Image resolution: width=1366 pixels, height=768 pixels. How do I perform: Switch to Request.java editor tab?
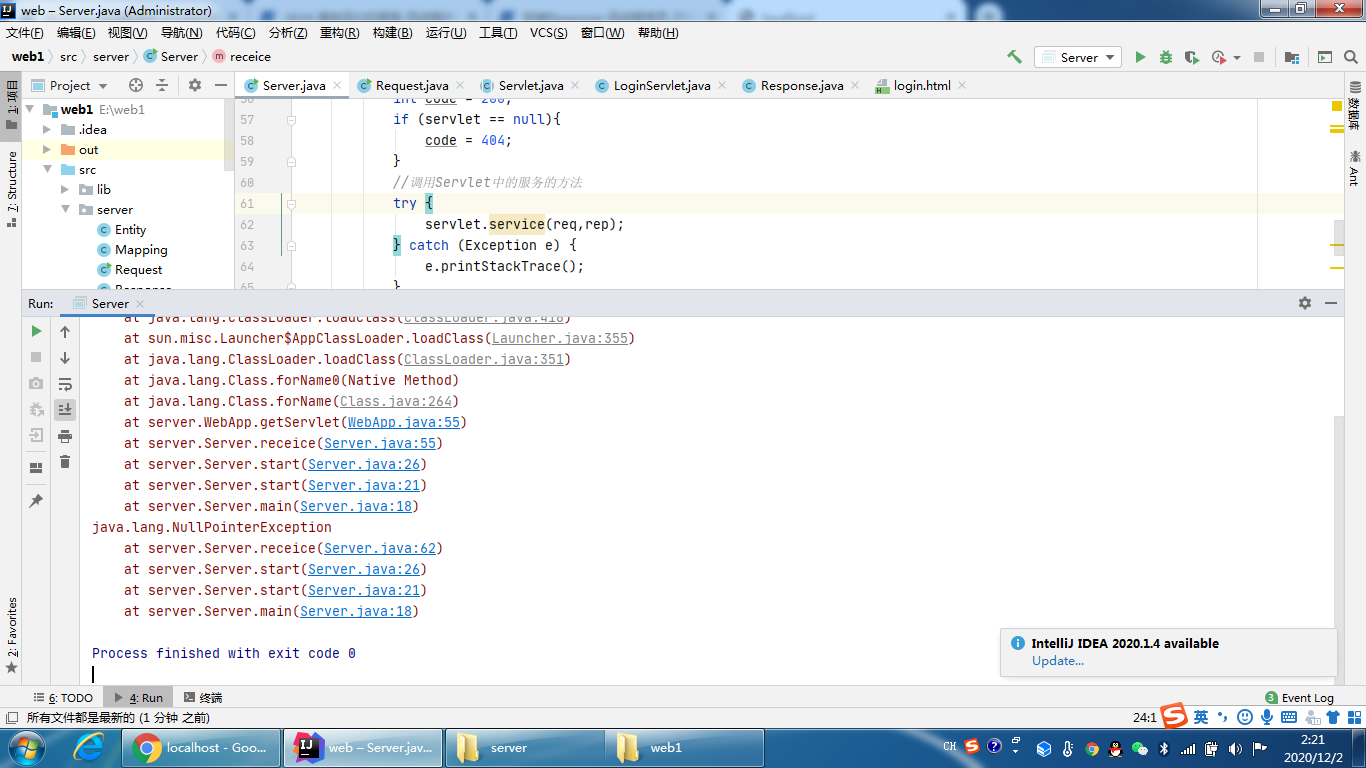coord(412,85)
